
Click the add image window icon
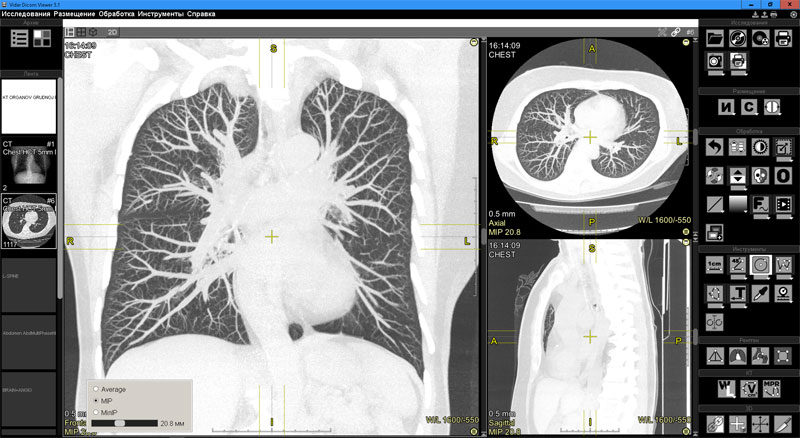click(715, 233)
